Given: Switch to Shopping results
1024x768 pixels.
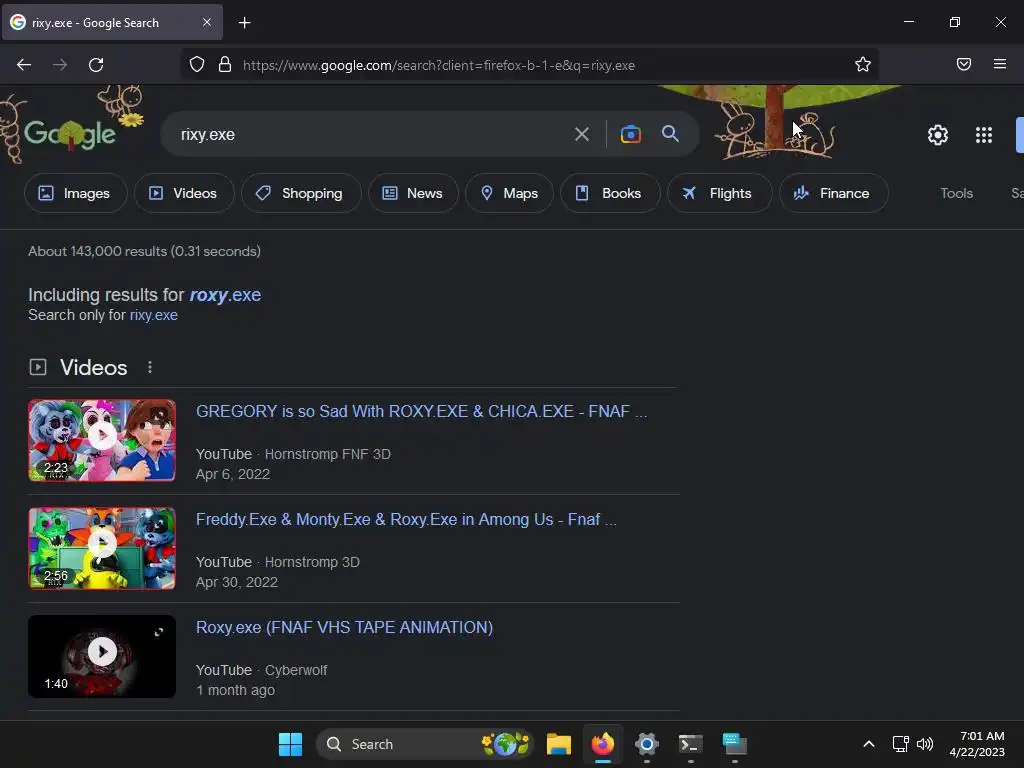Looking at the screenshot, I should [300, 193].
